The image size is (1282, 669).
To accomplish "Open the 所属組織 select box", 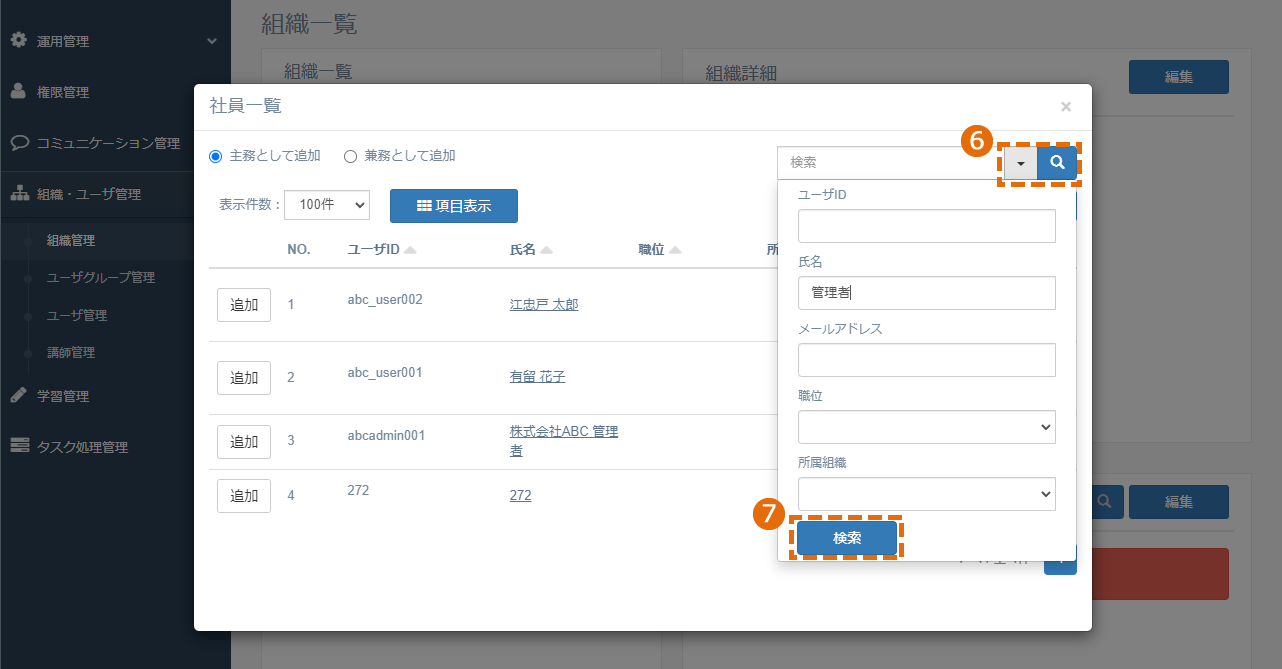I will 927,494.
